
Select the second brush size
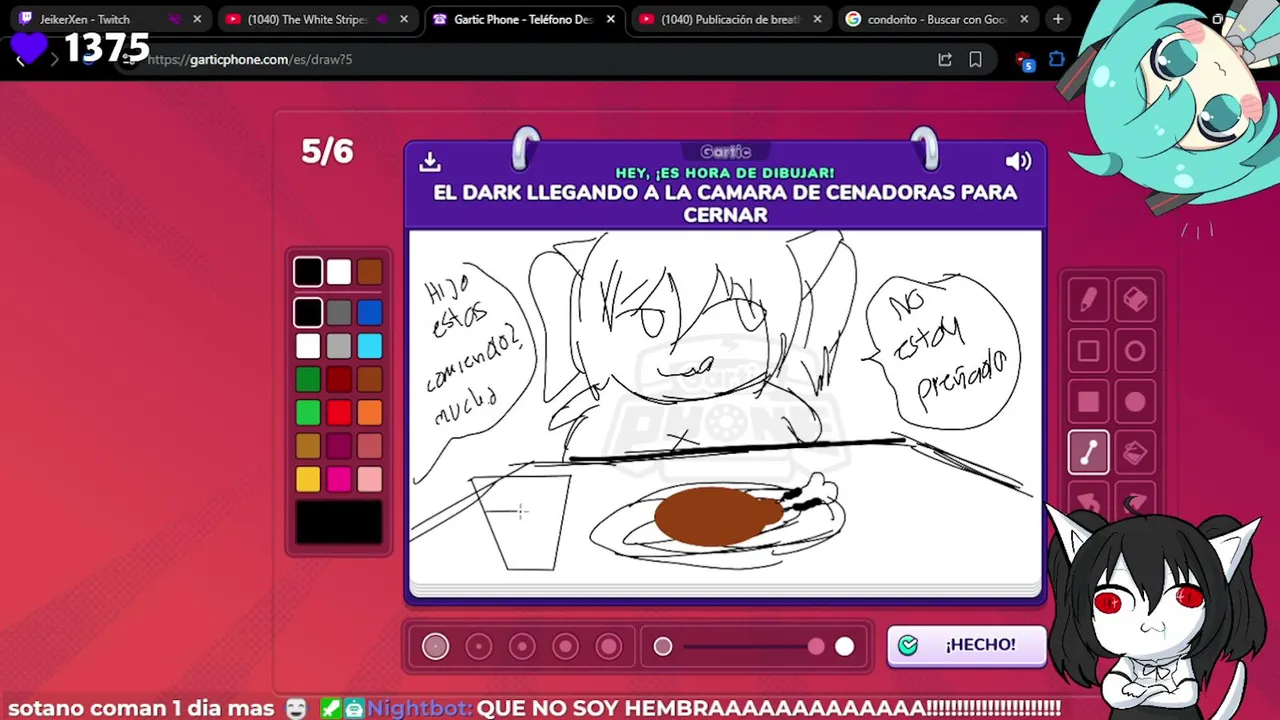click(x=479, y=646)
